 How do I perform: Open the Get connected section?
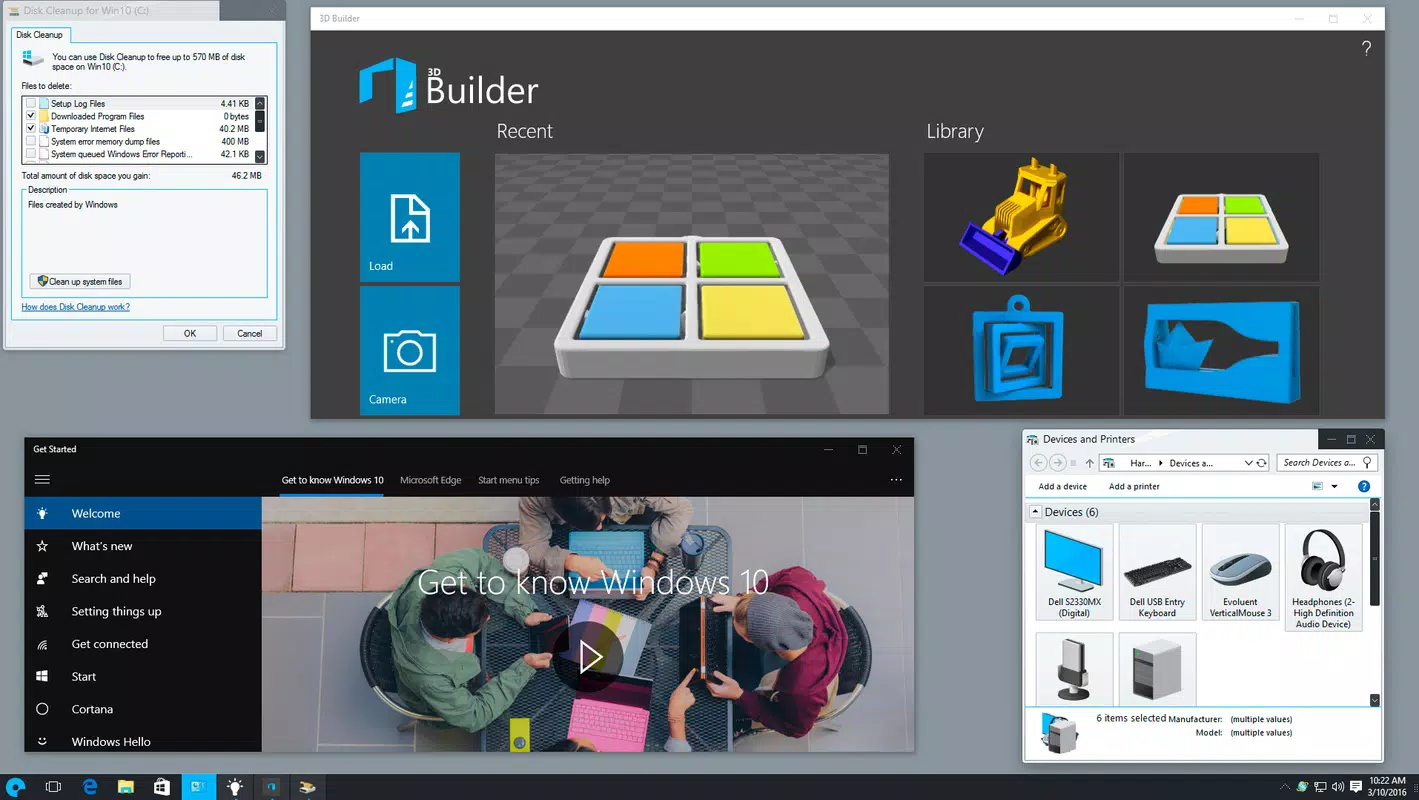143,644
